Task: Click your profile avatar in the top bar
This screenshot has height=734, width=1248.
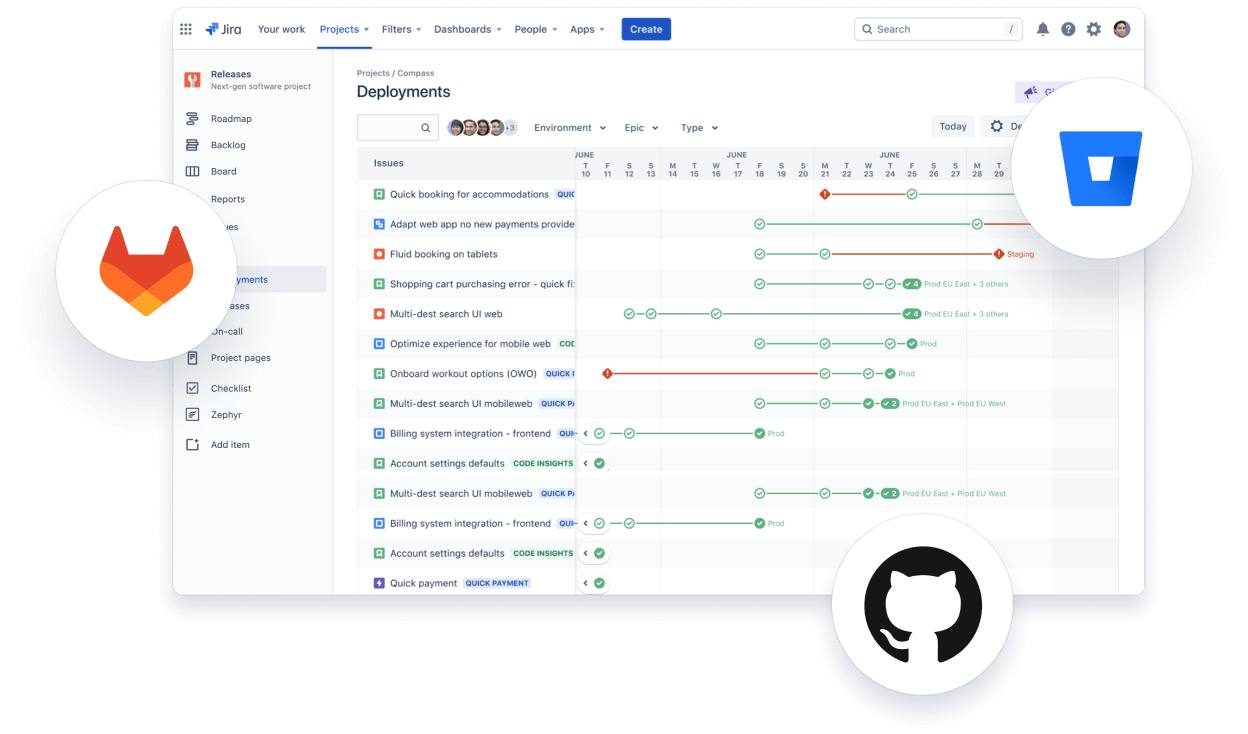Action: tap(1121, 28)
